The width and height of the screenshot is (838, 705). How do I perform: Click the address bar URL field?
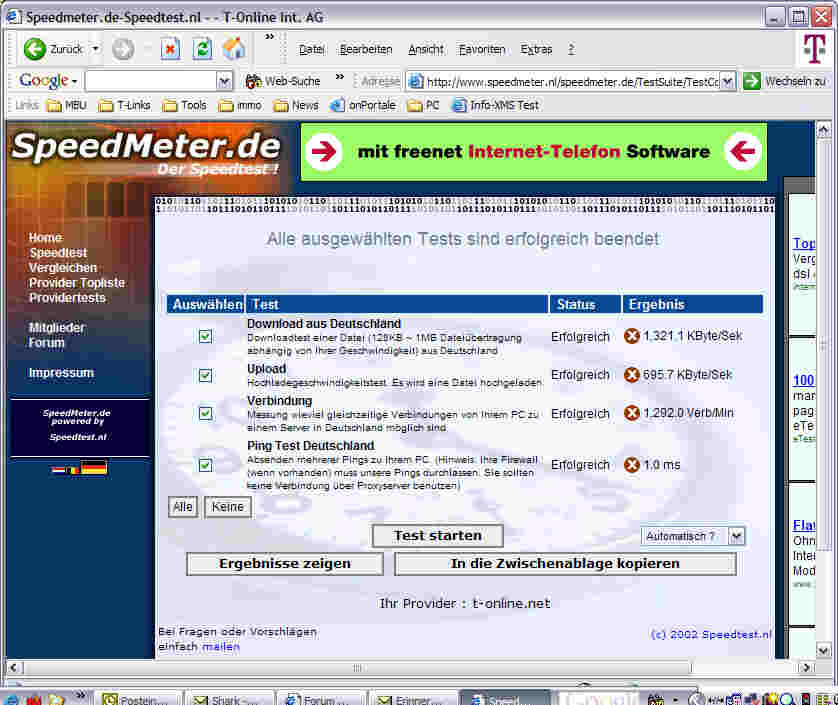click(x=572, y=81)
